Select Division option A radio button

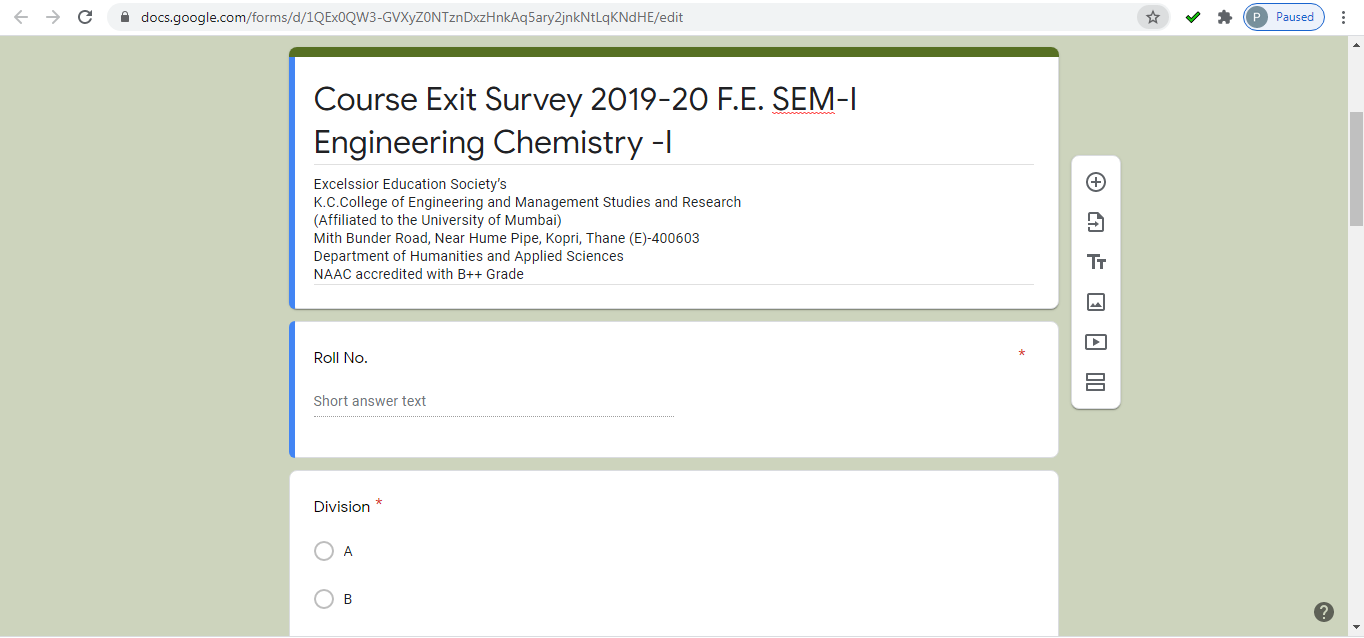tap(324, 551)
